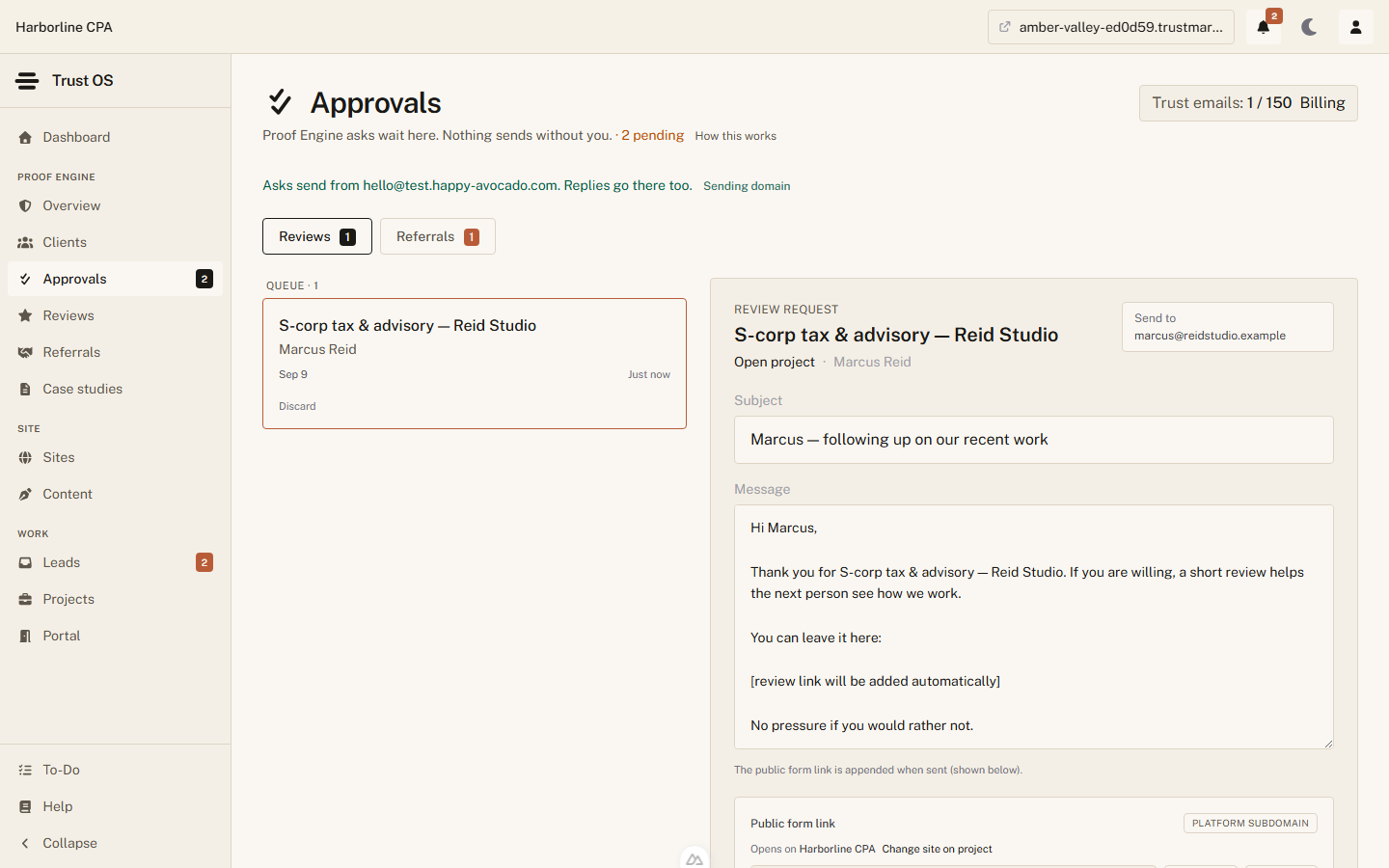Switch to the Referrals tab

click(438, 236)
